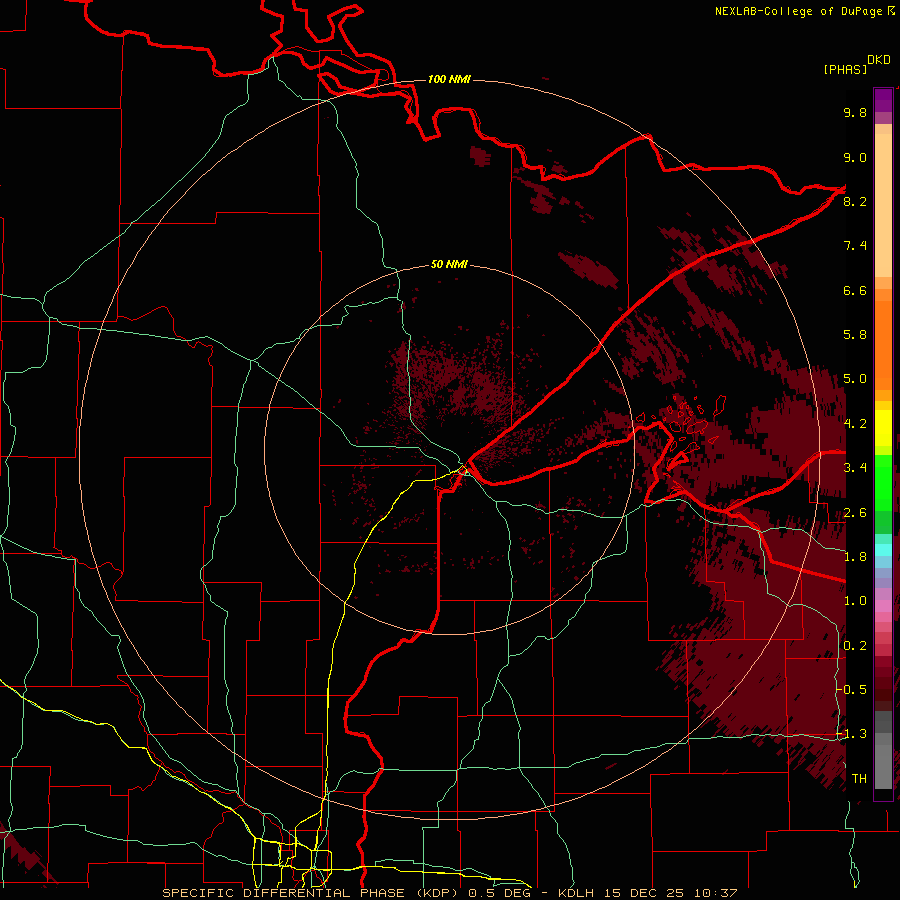
Task: Pick the yellow band in the color scale
Action: pos(883,428)
